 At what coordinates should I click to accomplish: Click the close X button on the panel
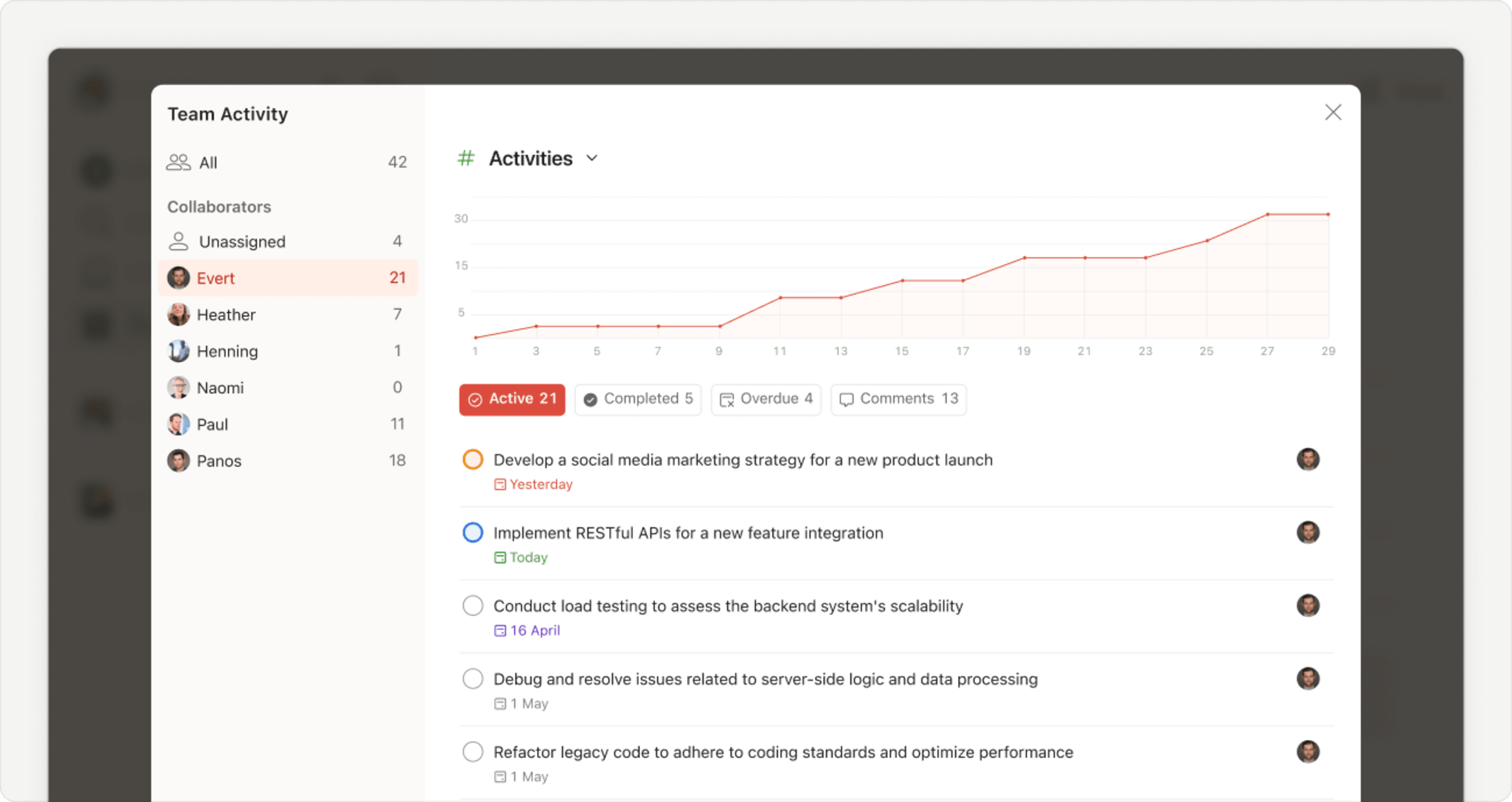click(x=1334, y=112)
